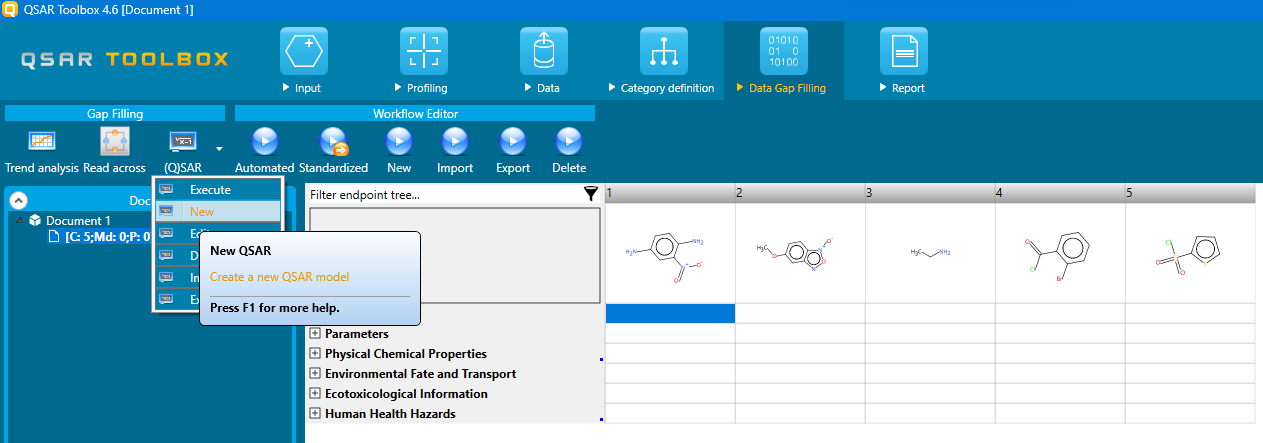Viewport: 1263px width, 443px height.
Task: Choose Execute in the (Q)SAR menu
Action: (x=217, y=189)
